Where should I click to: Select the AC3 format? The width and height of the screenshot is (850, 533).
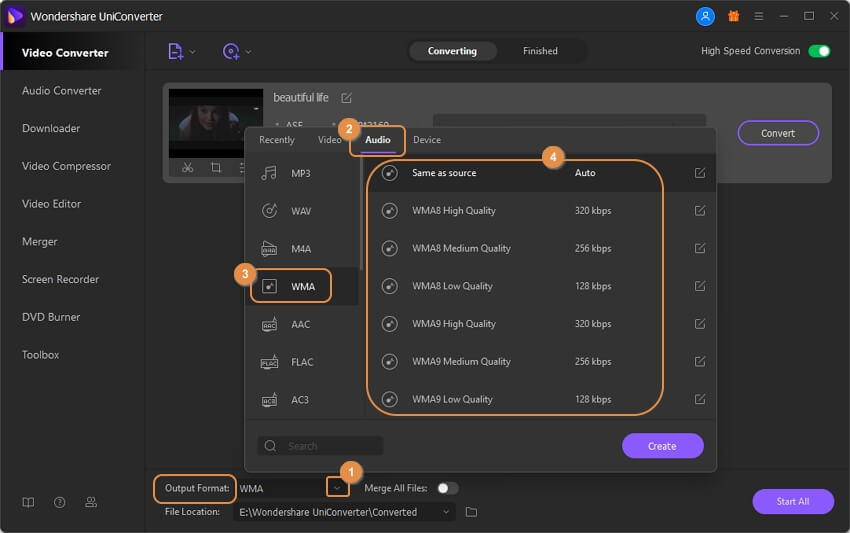[301, 400]
